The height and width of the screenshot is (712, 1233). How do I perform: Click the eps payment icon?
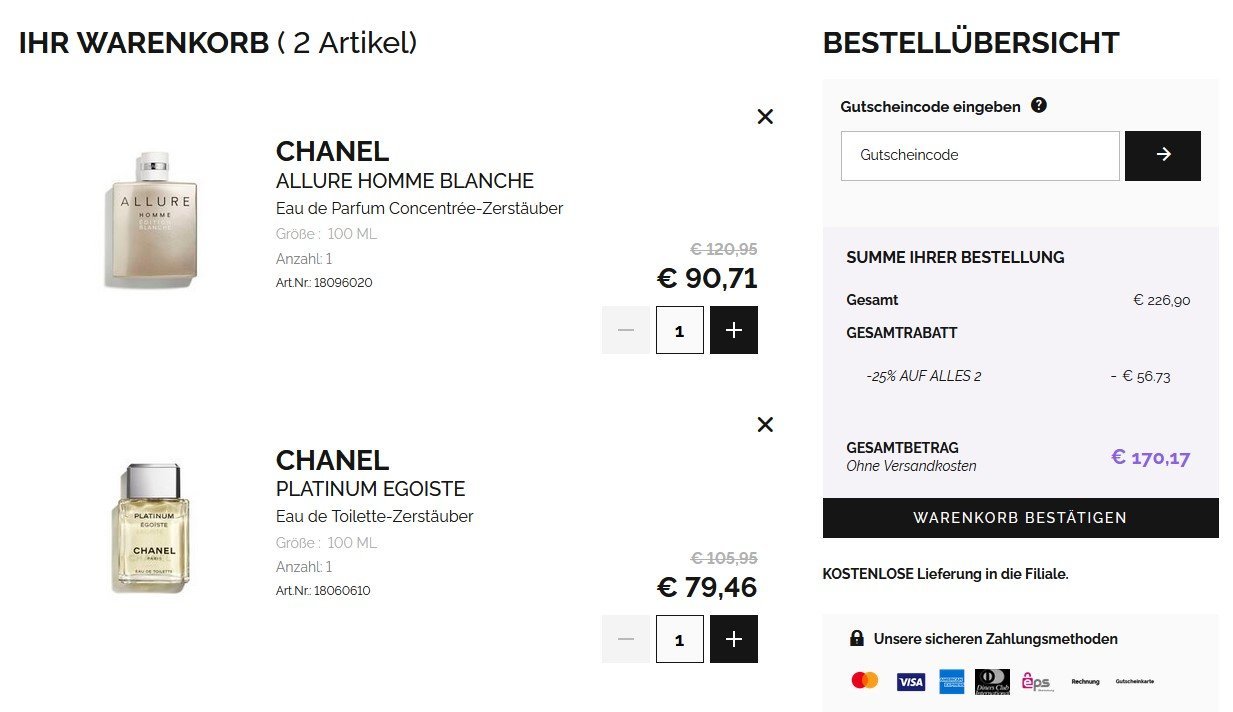coord(1036,682)
